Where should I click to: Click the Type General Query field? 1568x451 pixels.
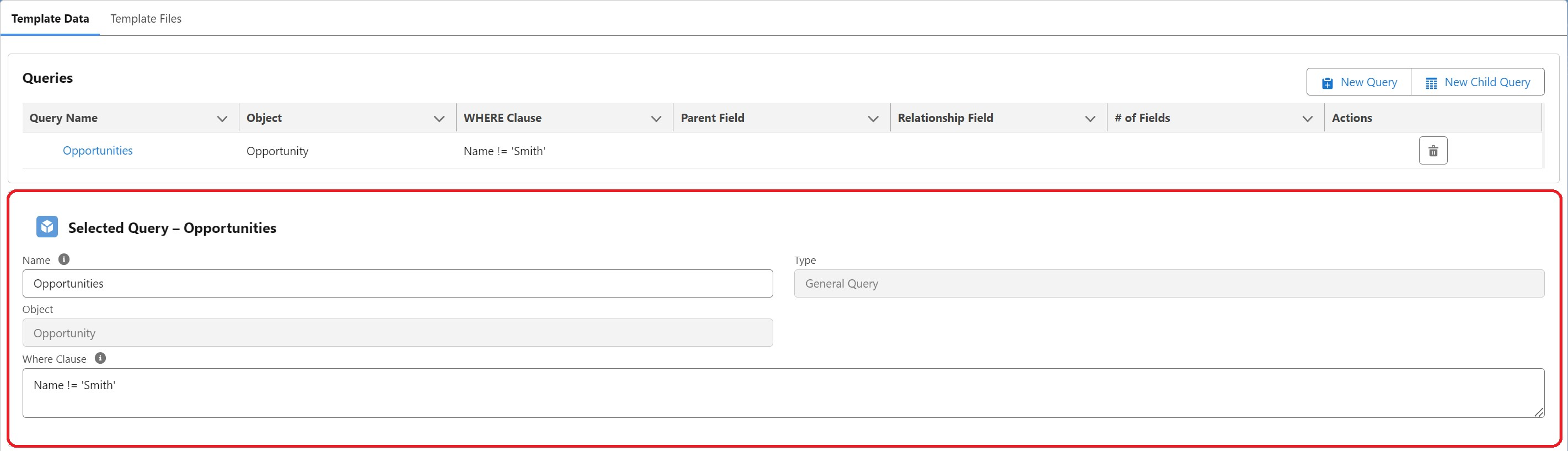pos(1169,284)
